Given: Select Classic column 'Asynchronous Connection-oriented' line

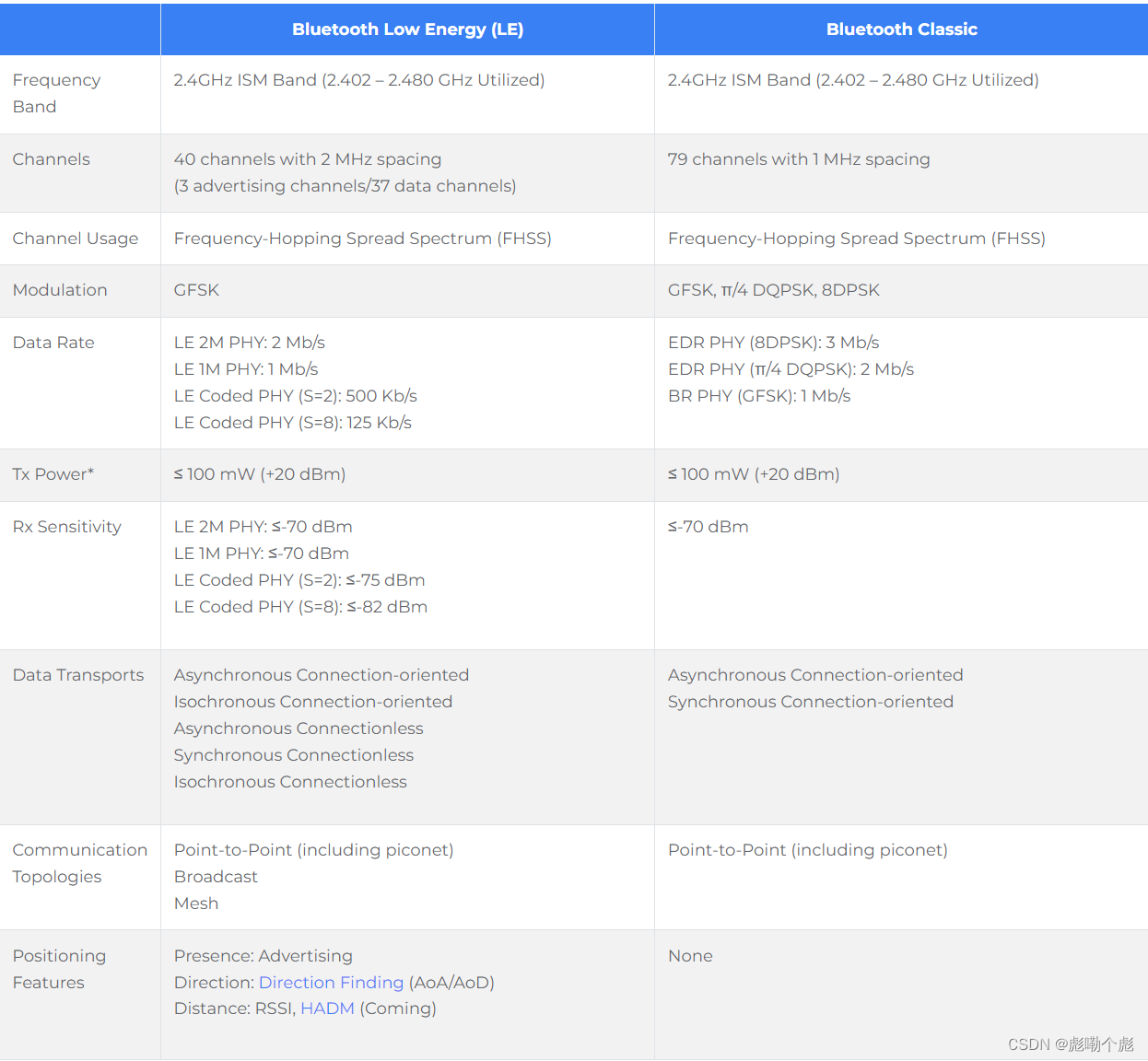Looking at the screenshot, I should tap(815, 675).
